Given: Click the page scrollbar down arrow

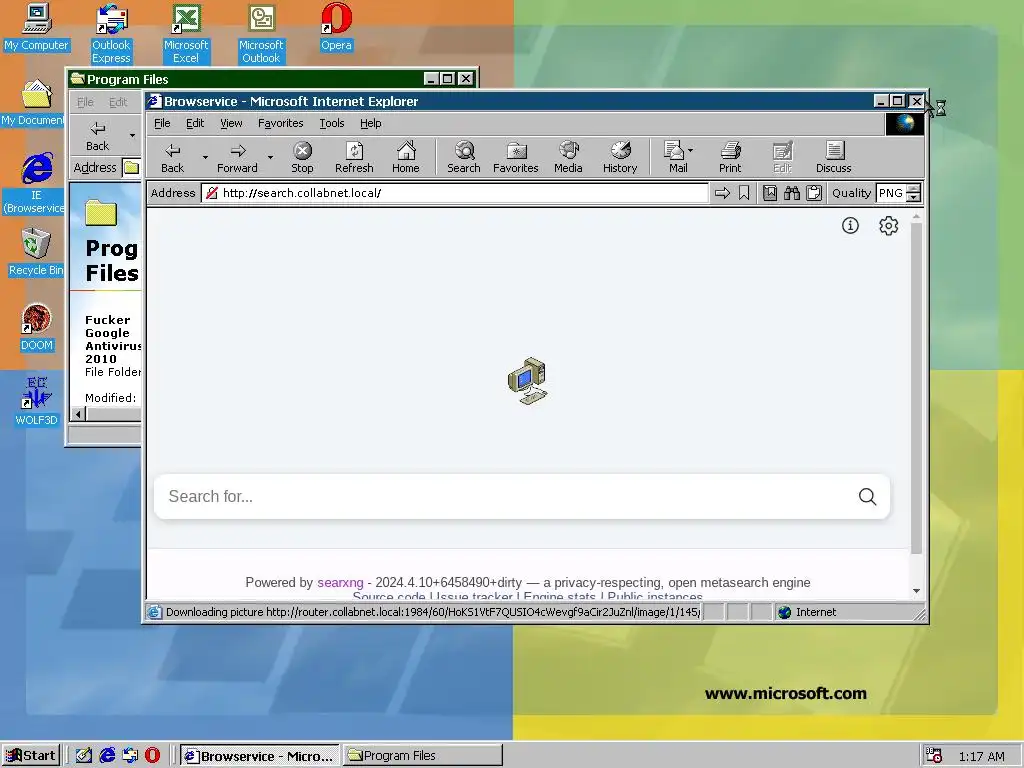Looking at the screenshot, I should pyautogui.click(x=916, y=591).
